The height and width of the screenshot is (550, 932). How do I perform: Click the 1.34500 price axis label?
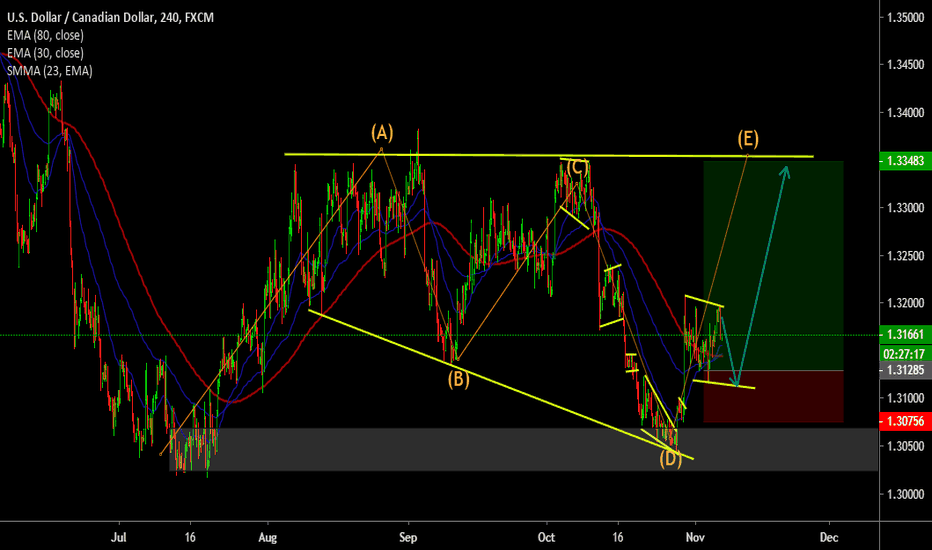pos(905,64)
